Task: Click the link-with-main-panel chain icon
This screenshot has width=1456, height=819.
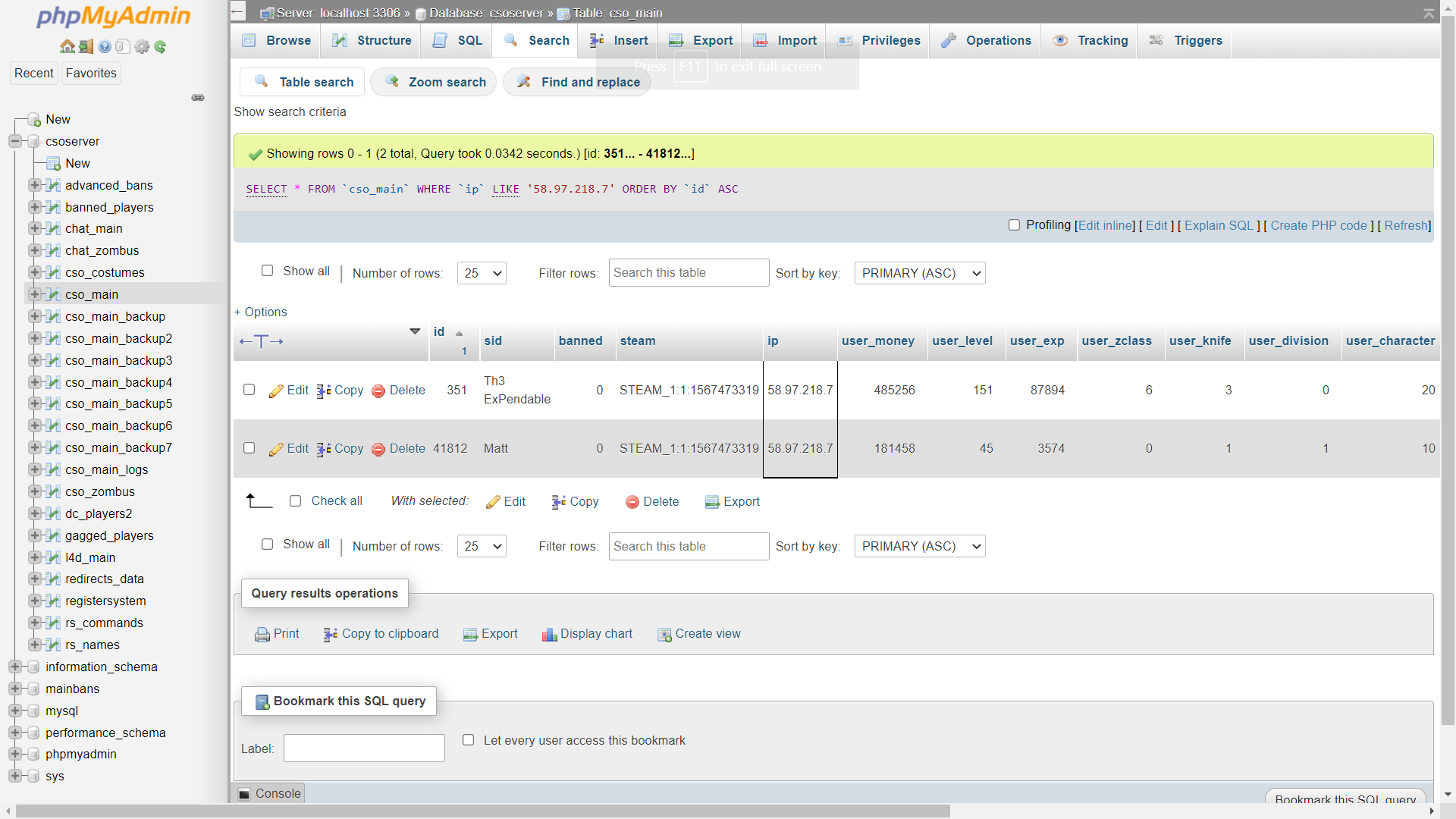Action: pos(198,98)
